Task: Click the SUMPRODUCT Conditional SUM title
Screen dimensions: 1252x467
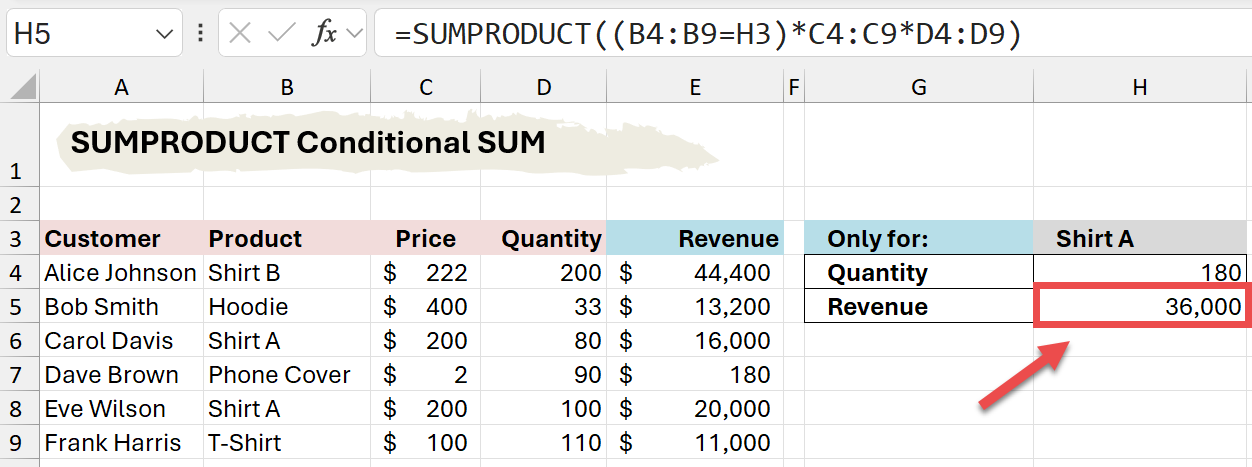Action: pos(308,143)
